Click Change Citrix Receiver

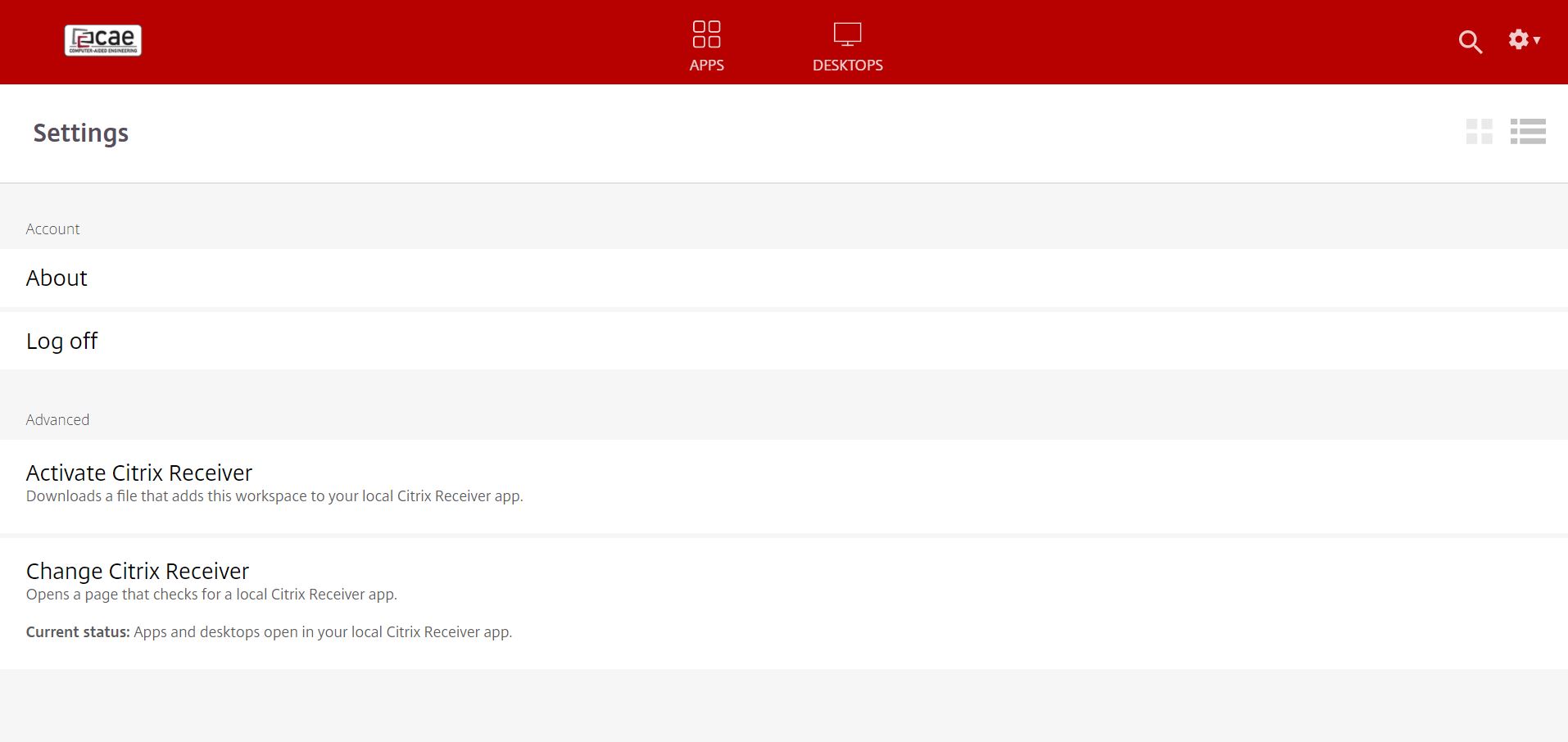pos(784,604)
